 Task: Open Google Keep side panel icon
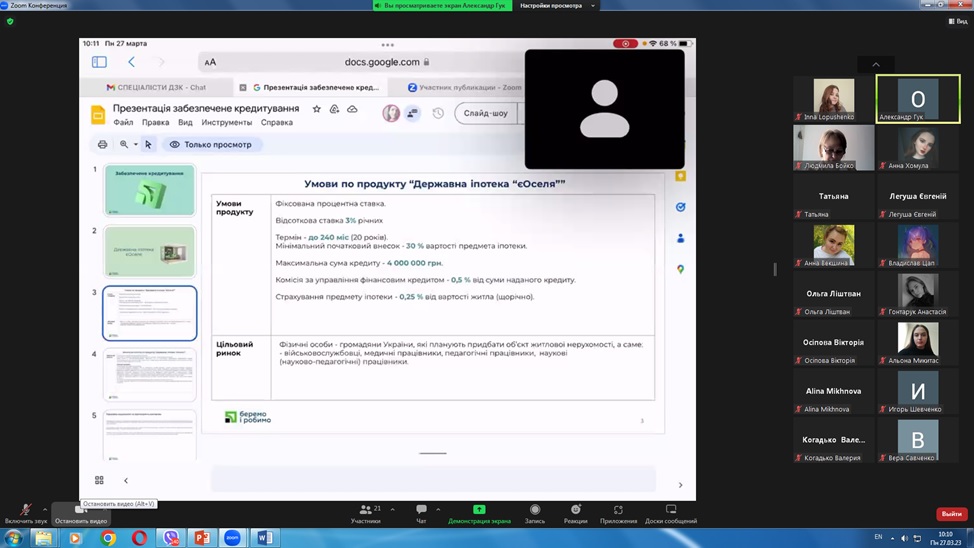pos(681,176)
